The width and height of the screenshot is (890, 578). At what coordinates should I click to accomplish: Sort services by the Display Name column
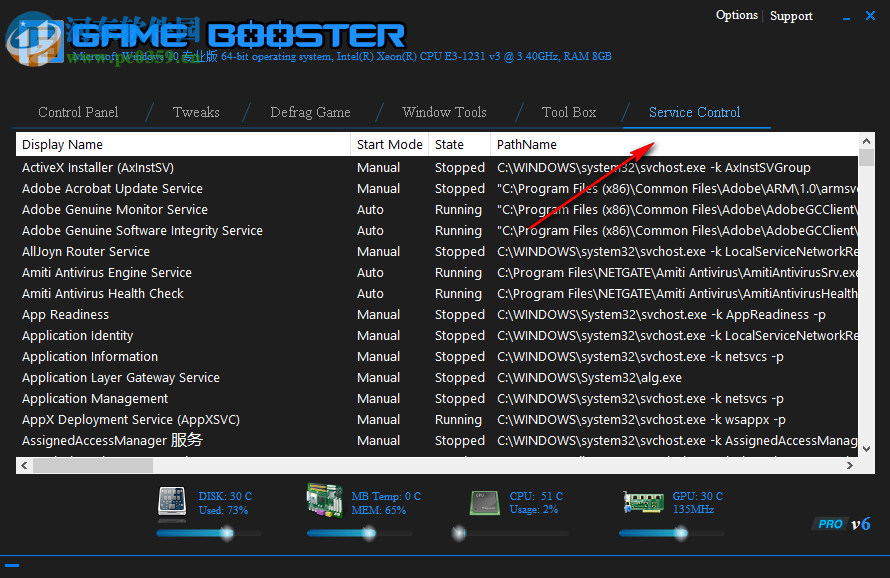63,144
